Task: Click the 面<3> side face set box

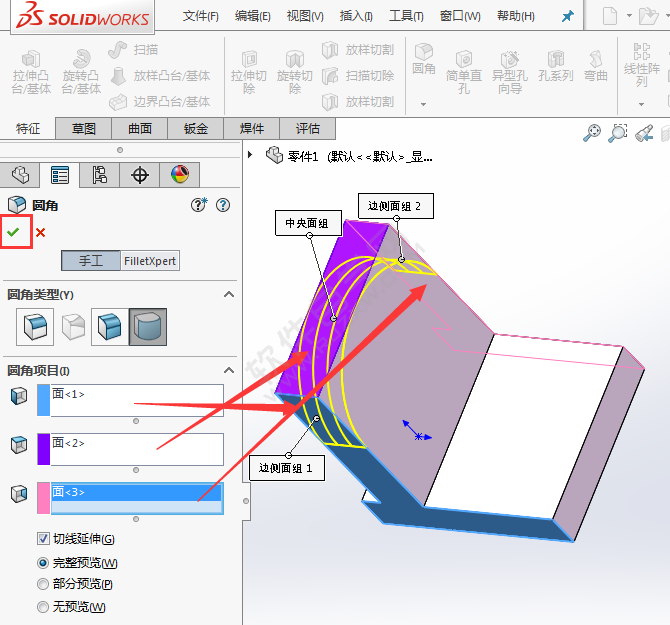Action: coord(137,499)
